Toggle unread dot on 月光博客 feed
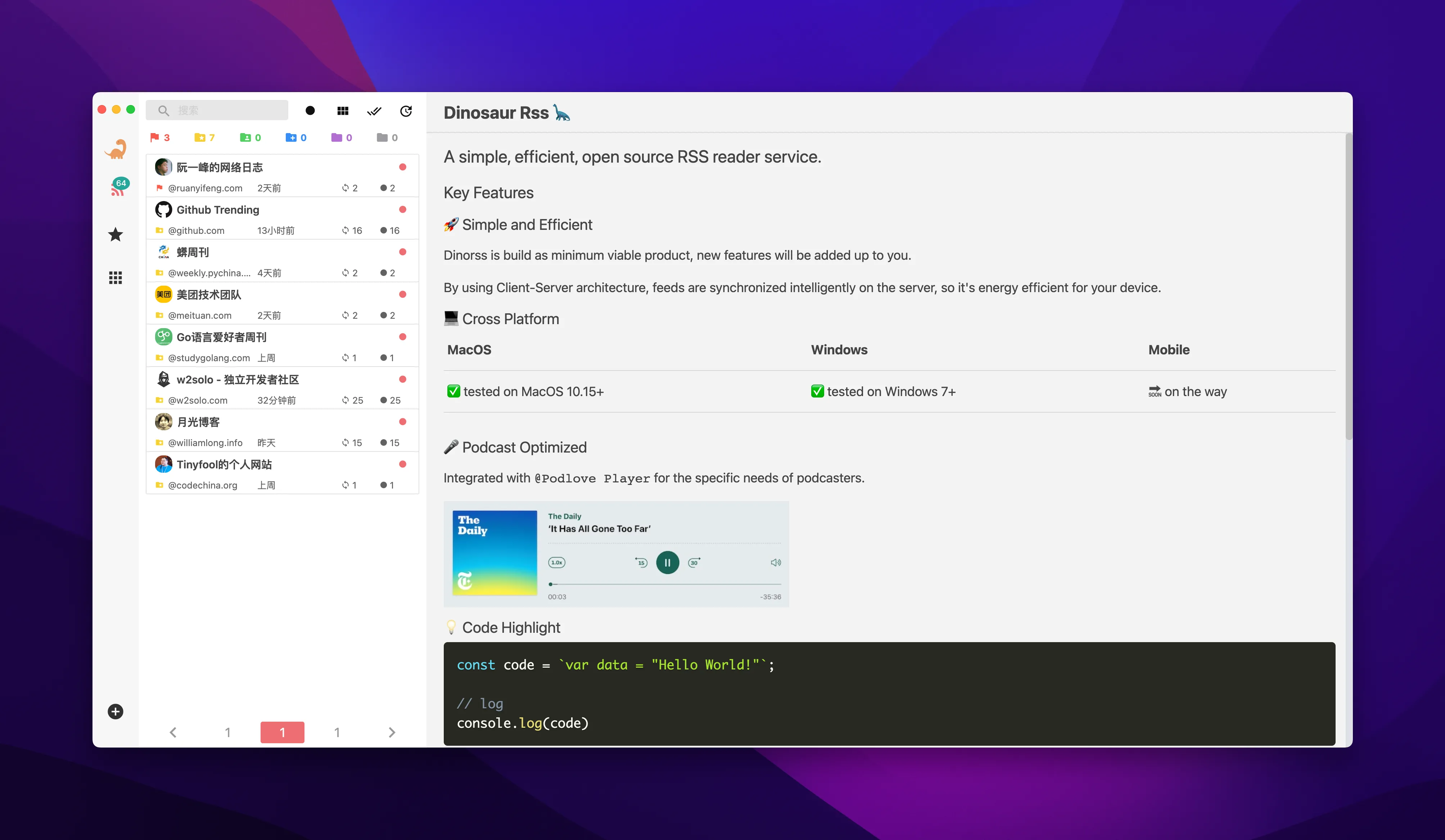The width and height of the screenshot is (1445, 840). pyautogui.click(x=402, y=422)
